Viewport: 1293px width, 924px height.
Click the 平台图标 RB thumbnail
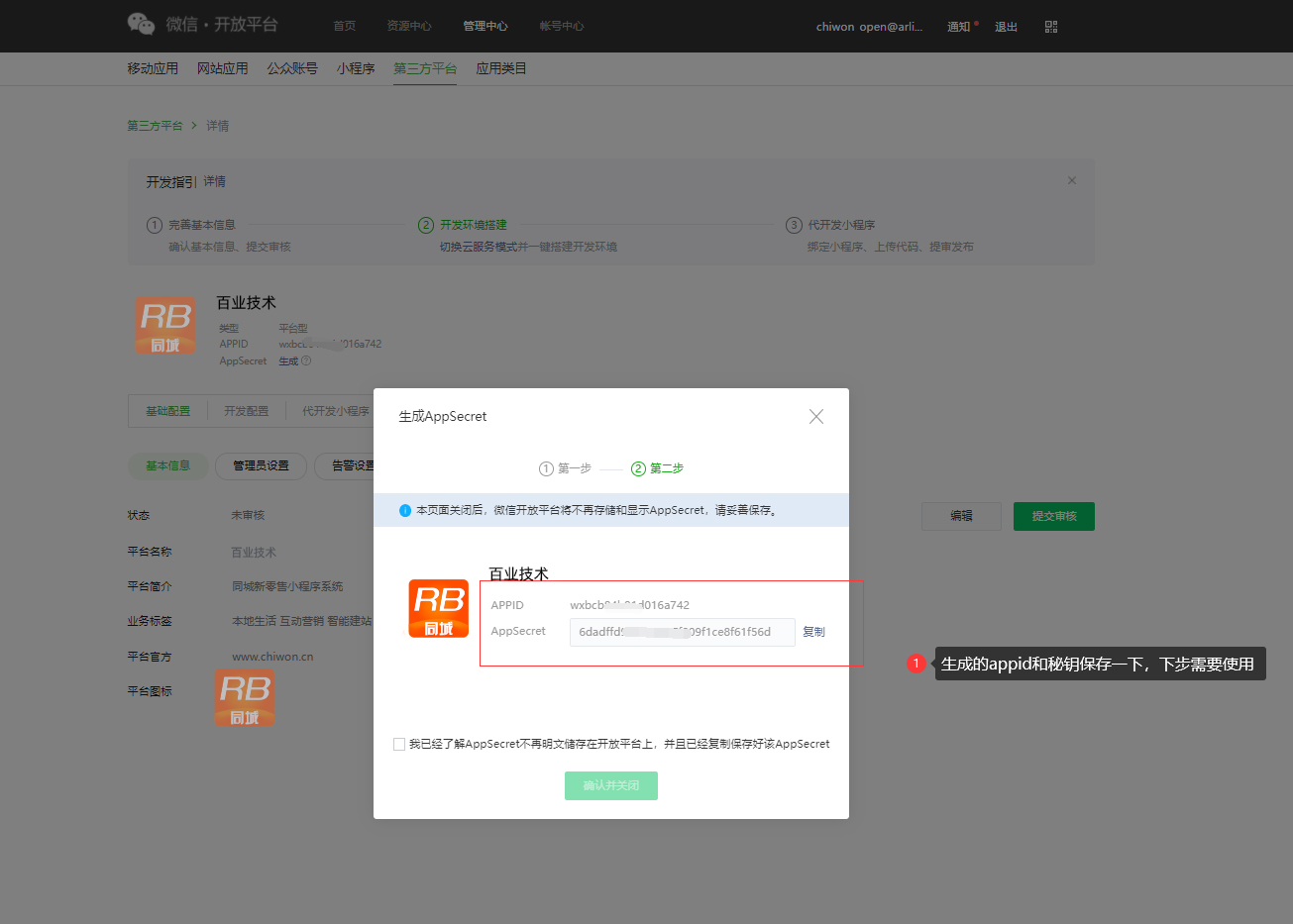coord(245,698)
